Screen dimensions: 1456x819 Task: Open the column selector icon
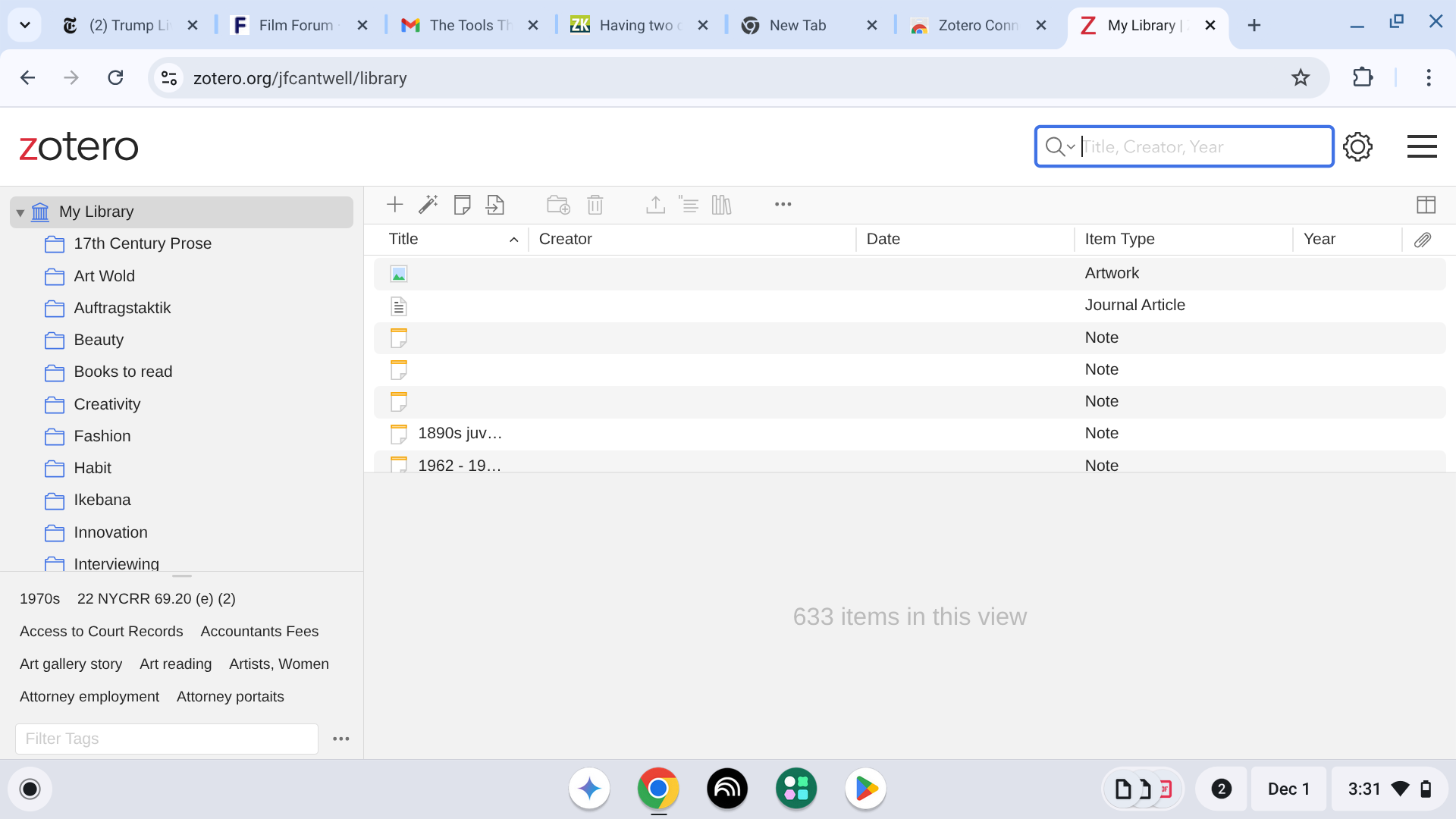click(1426, 205)
